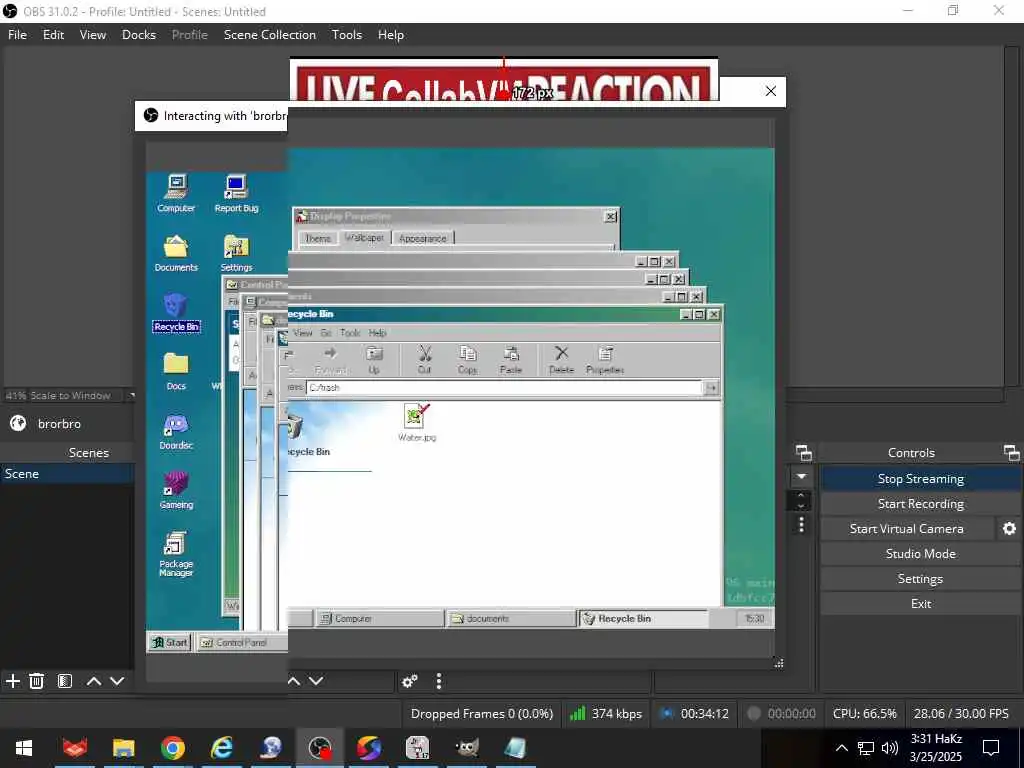
Task: Float the Controls dock with its icon
Action: (1011, 453)
